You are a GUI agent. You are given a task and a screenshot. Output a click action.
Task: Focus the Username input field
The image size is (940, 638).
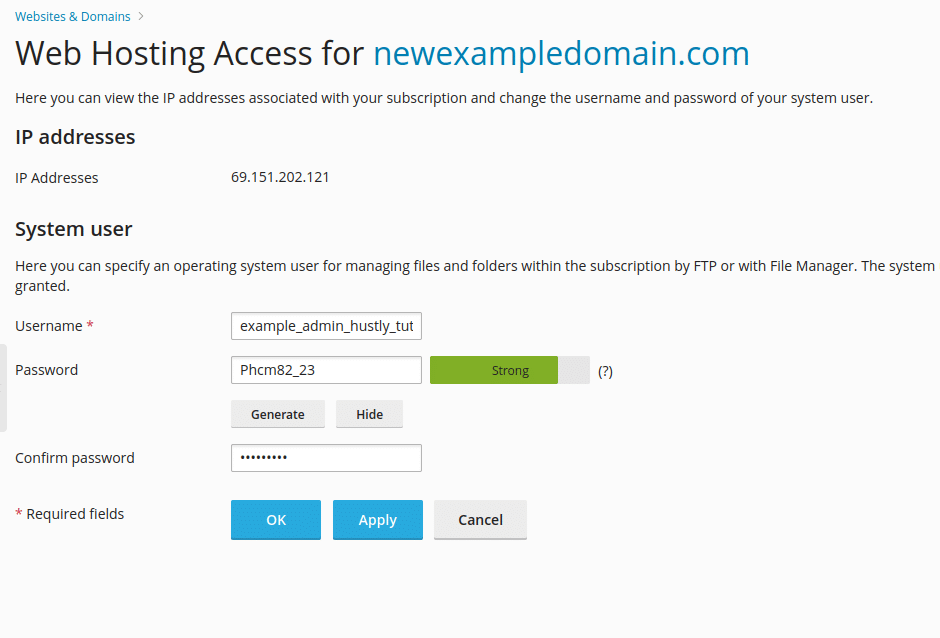click(326, 325)
